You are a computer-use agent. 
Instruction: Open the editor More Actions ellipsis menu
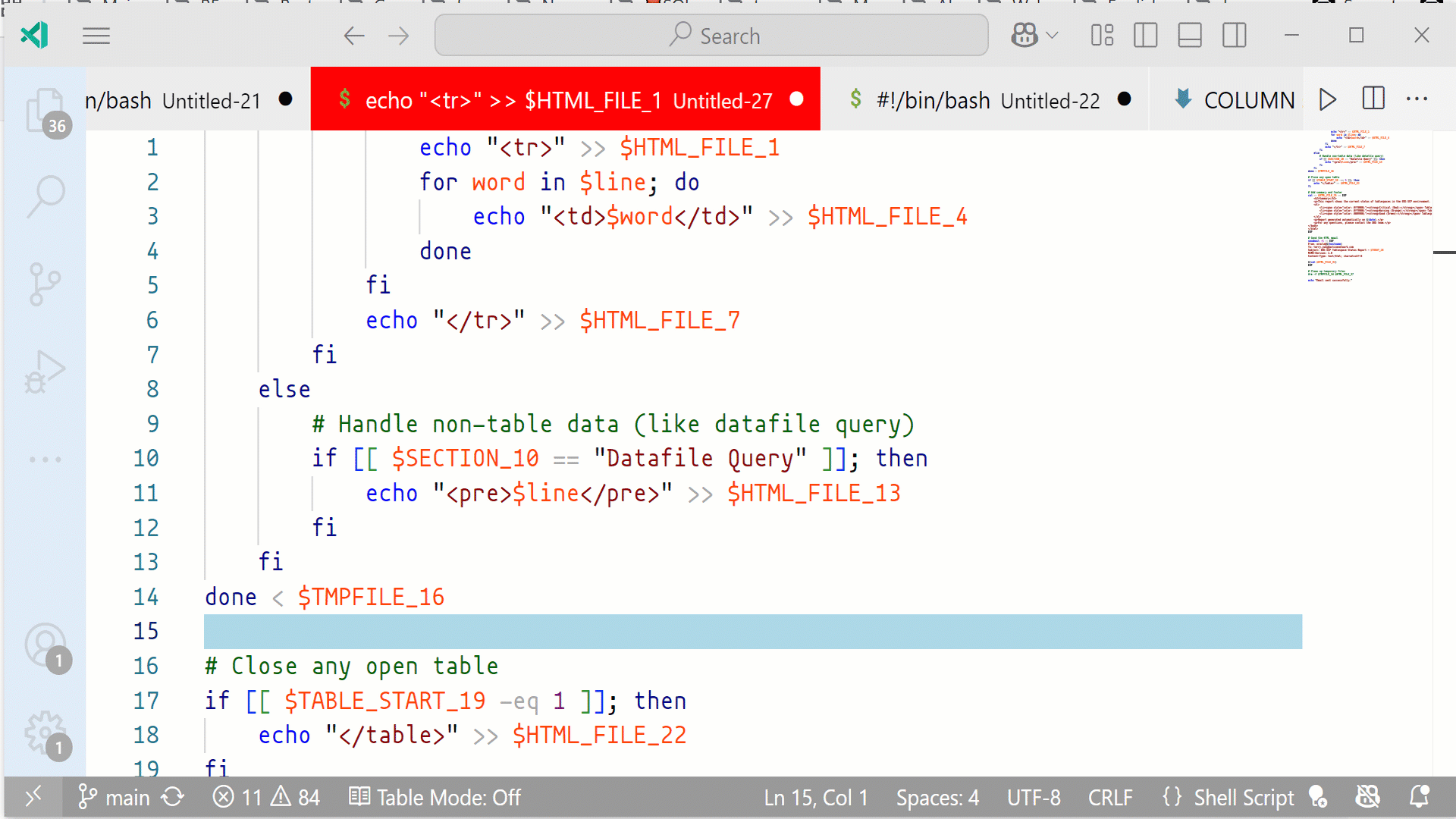(x=1417, y=99)
